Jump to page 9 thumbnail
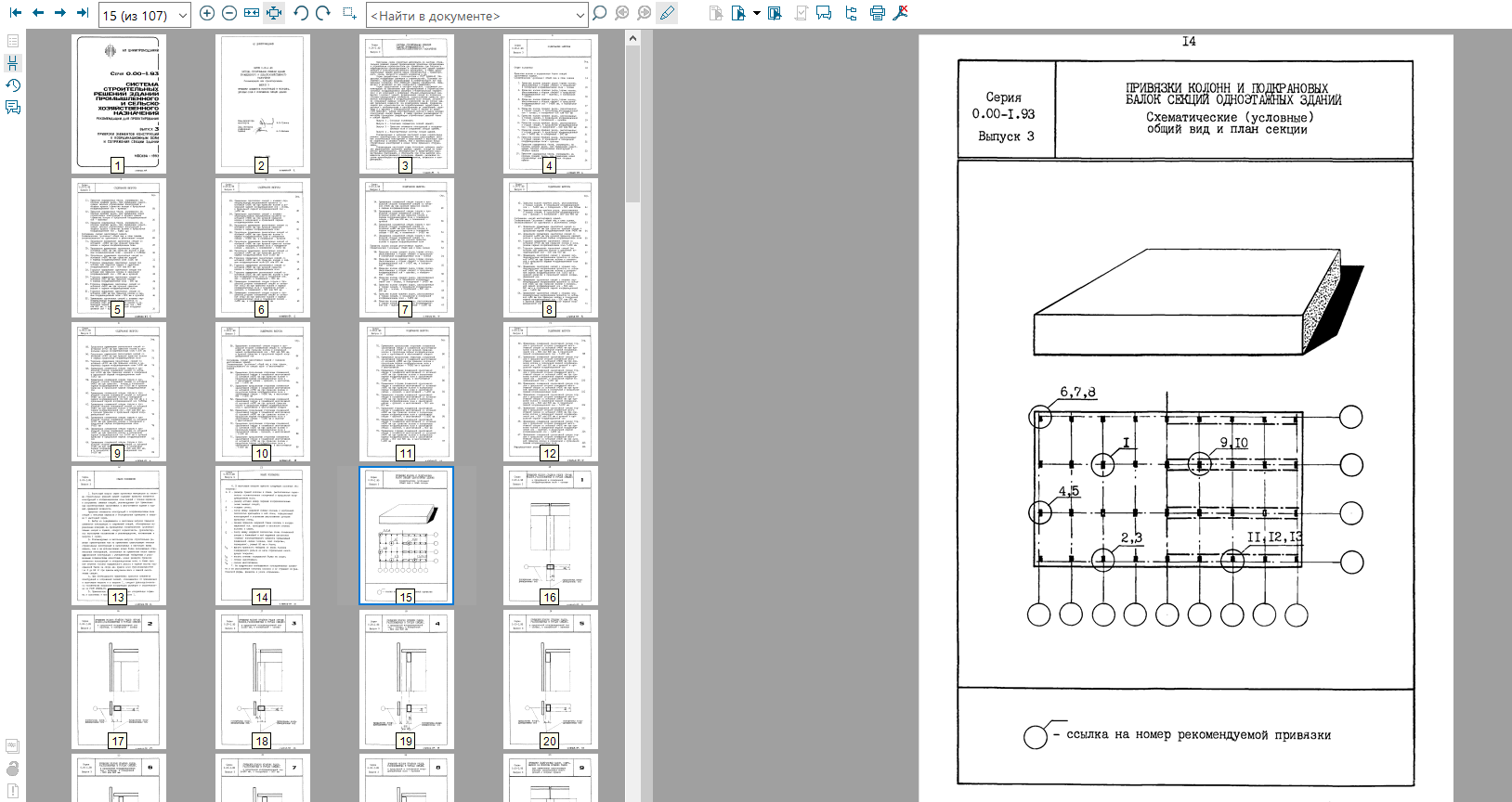1512x802 pixels. pos(119,392)
